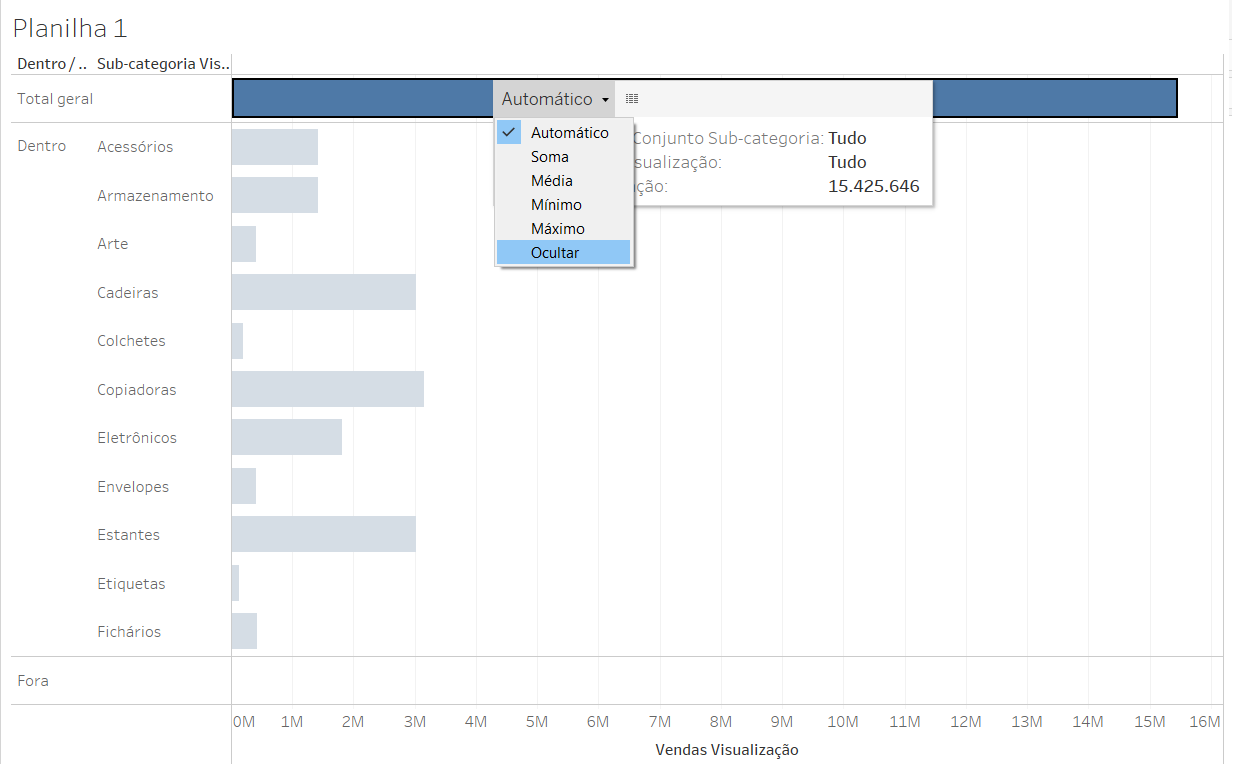Open the Automático totals dropdown
The image size is (1233, 764).
555,99
